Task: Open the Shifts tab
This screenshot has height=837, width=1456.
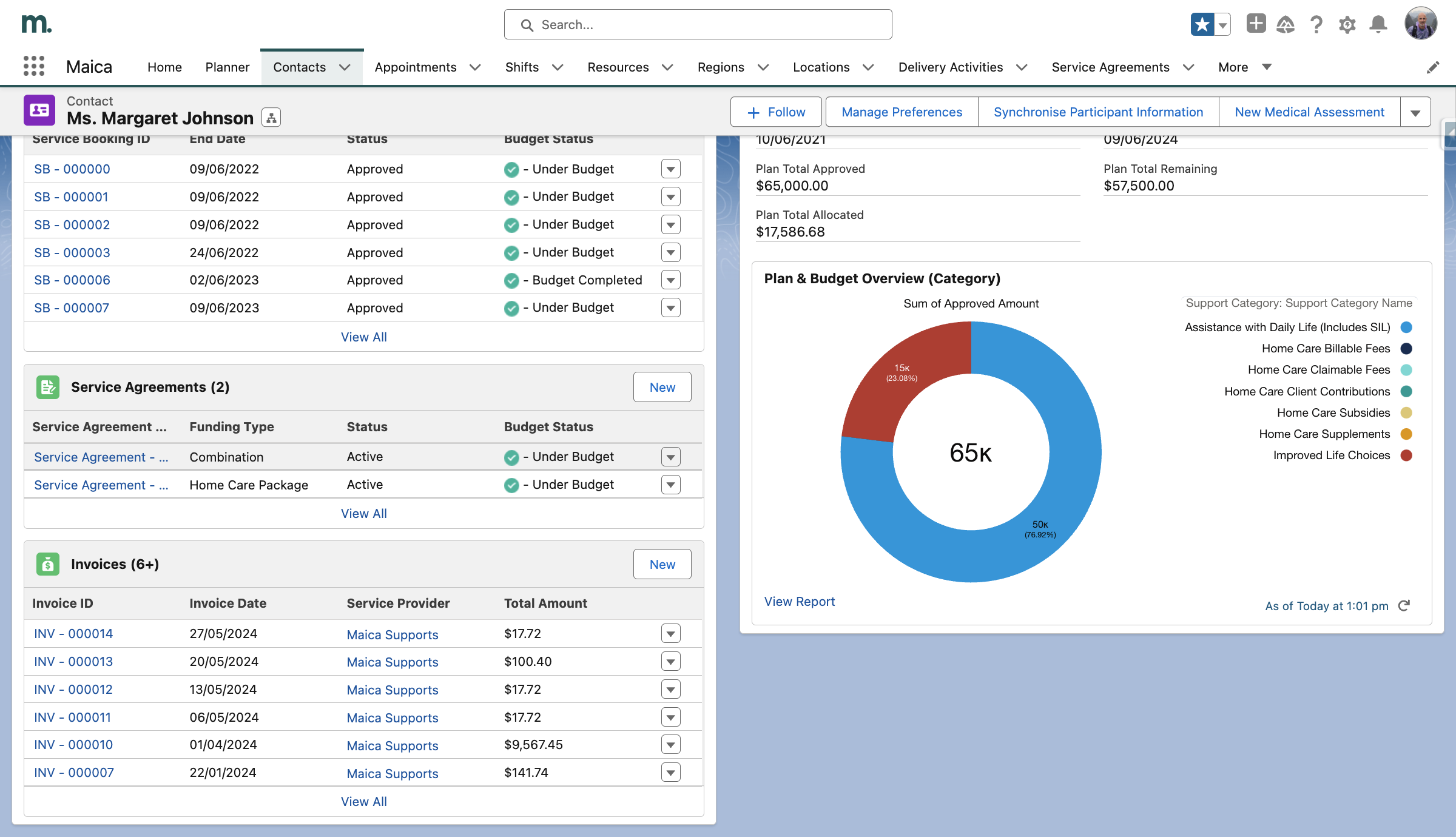Action: pos(522,67)
